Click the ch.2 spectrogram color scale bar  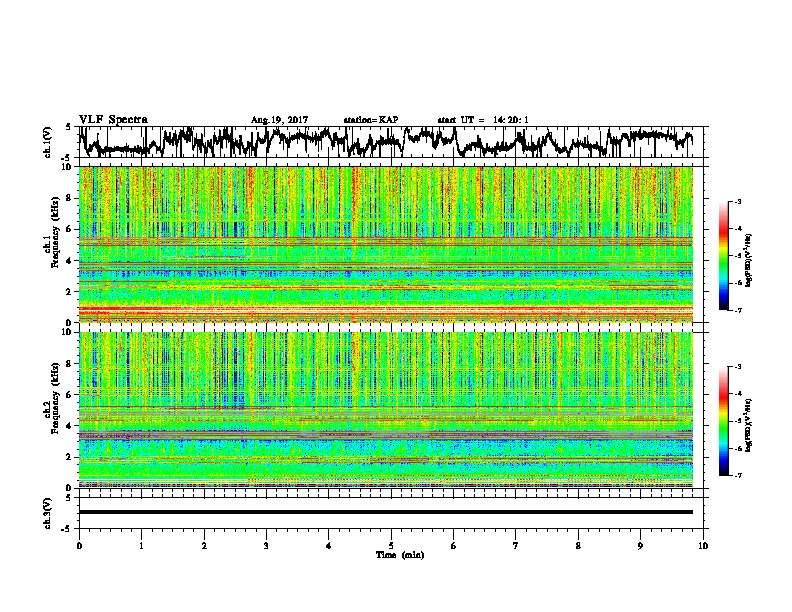723,421
